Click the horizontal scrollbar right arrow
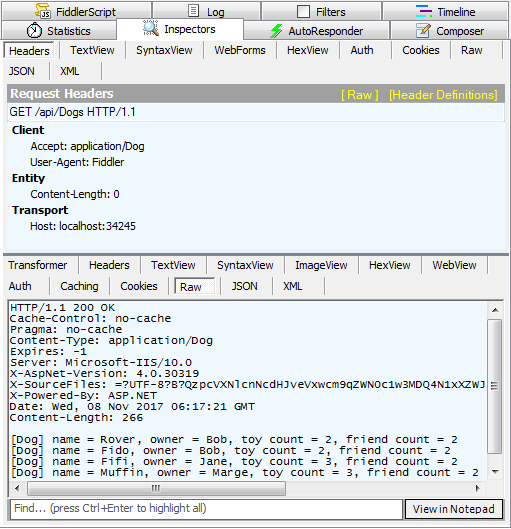Image resolution: width=511 pixels, height=529 pixels. point(477,488)
